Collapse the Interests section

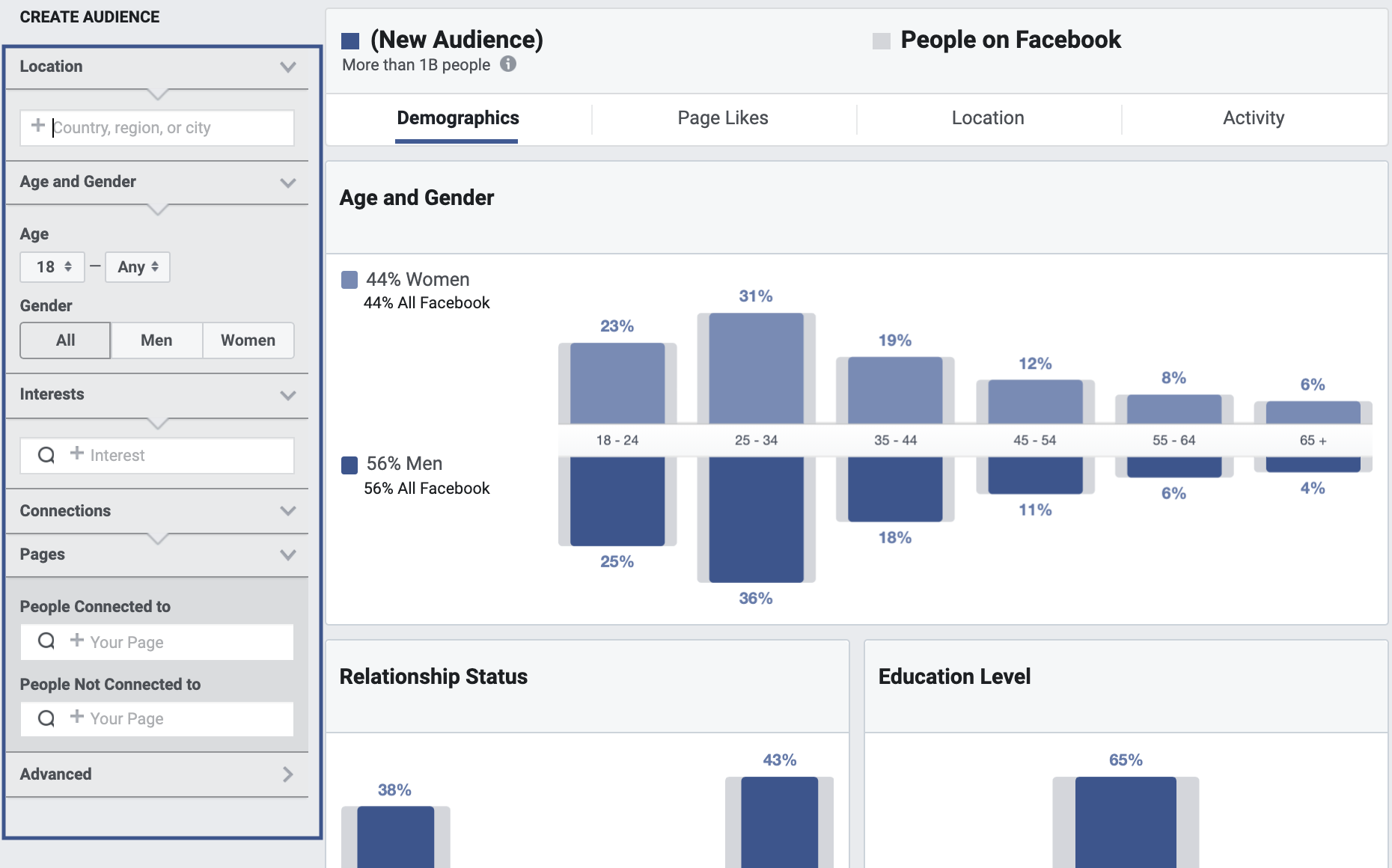coord(287,396)
